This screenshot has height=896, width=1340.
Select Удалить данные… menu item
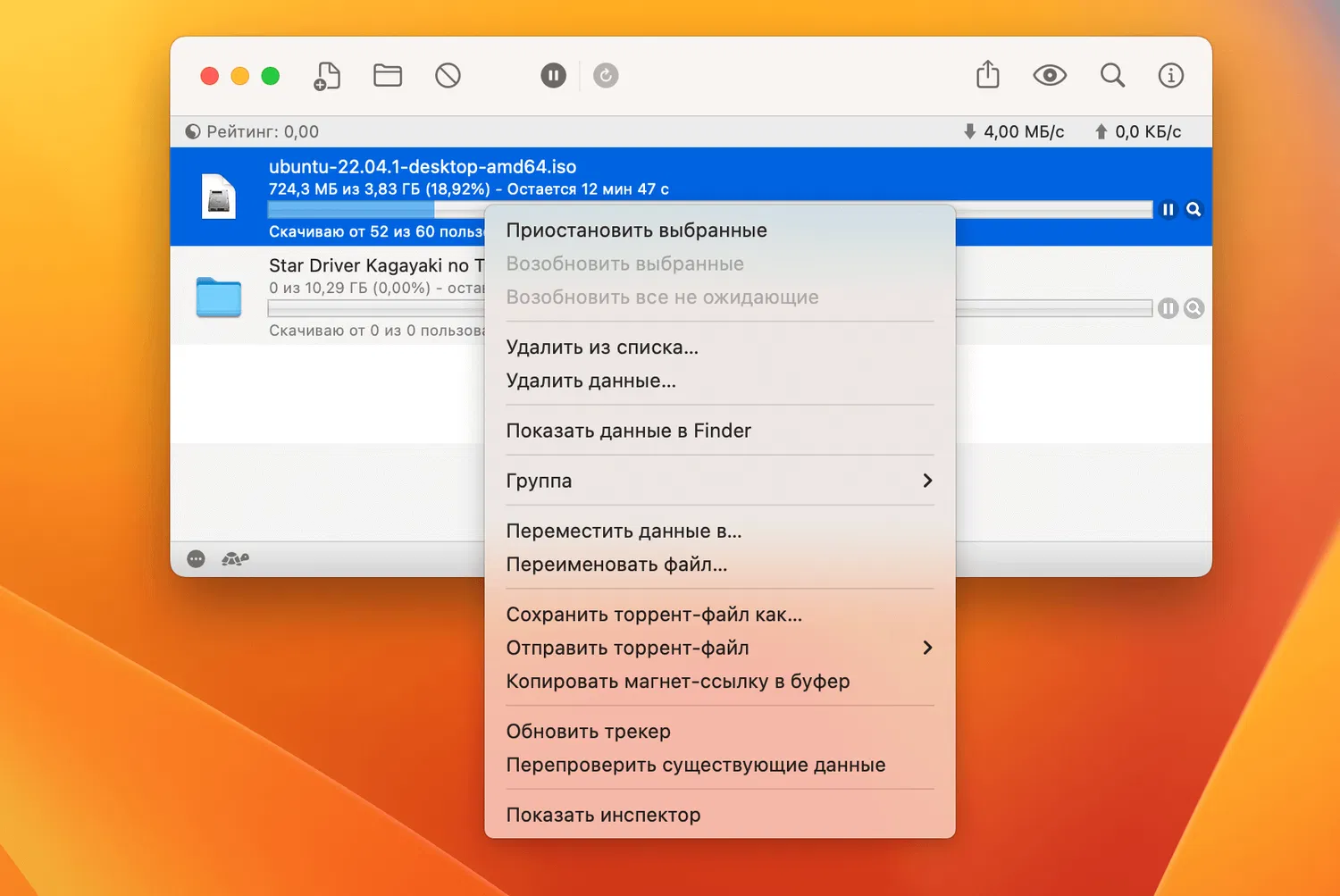[x=720, y=381]
